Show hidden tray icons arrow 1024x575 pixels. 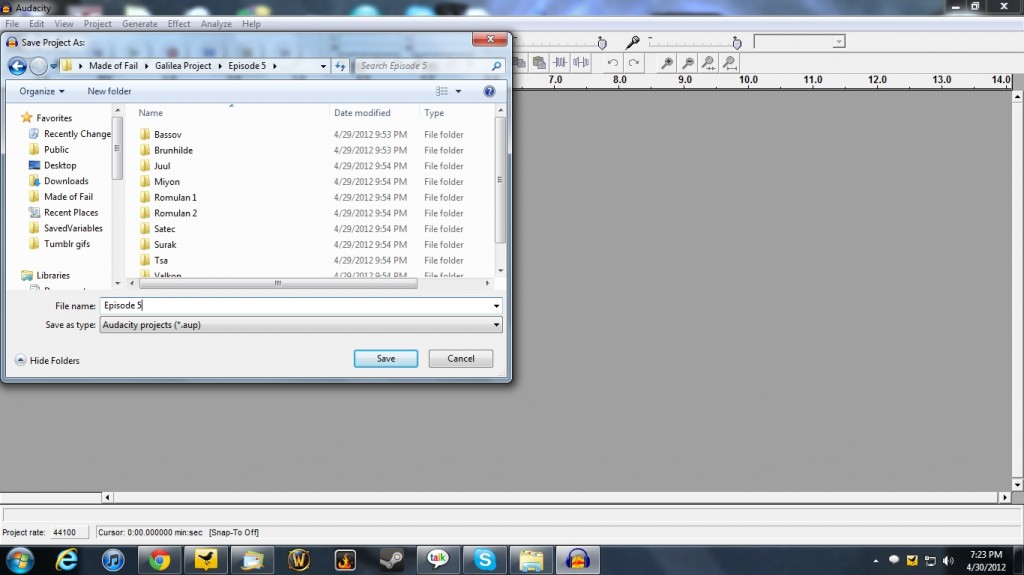(x=876, y=561)
